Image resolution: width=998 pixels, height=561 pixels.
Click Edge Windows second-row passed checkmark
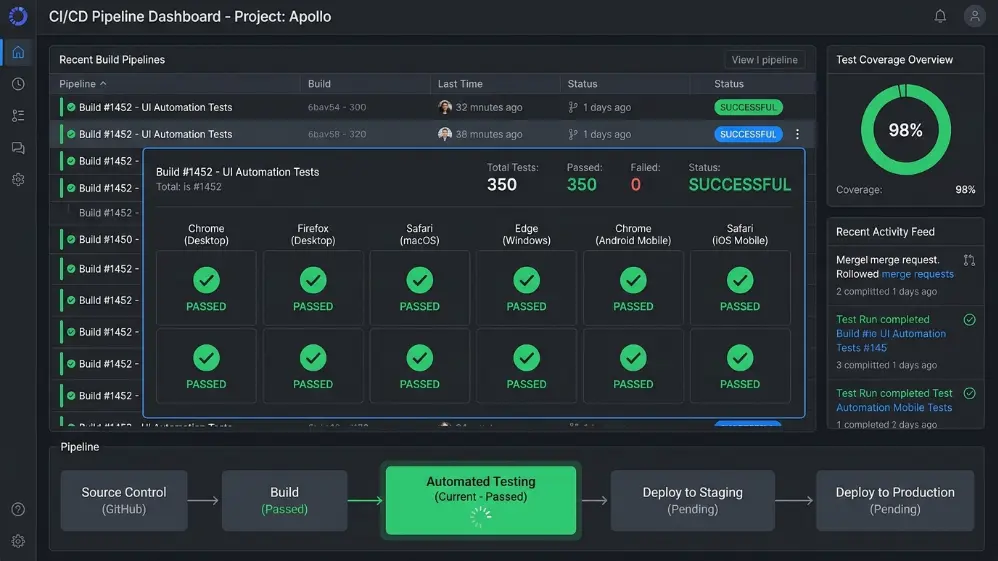pos(526,358)
